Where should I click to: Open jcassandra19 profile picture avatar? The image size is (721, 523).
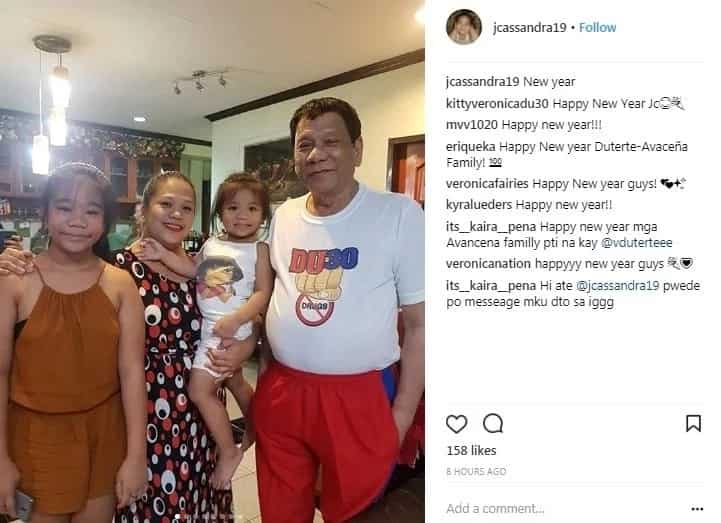(464, 27)
